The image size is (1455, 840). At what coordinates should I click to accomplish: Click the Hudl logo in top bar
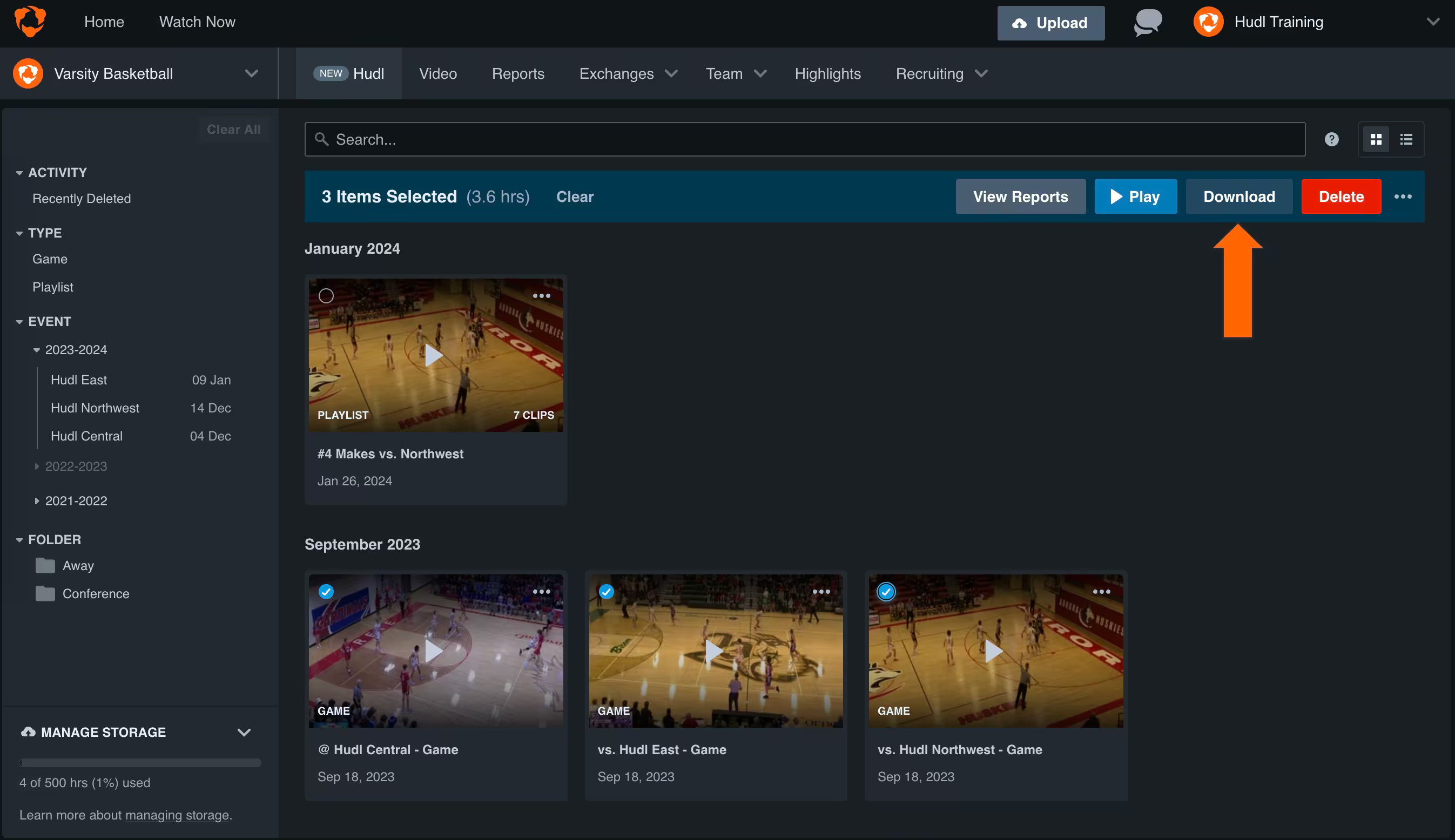coord(30,22)
